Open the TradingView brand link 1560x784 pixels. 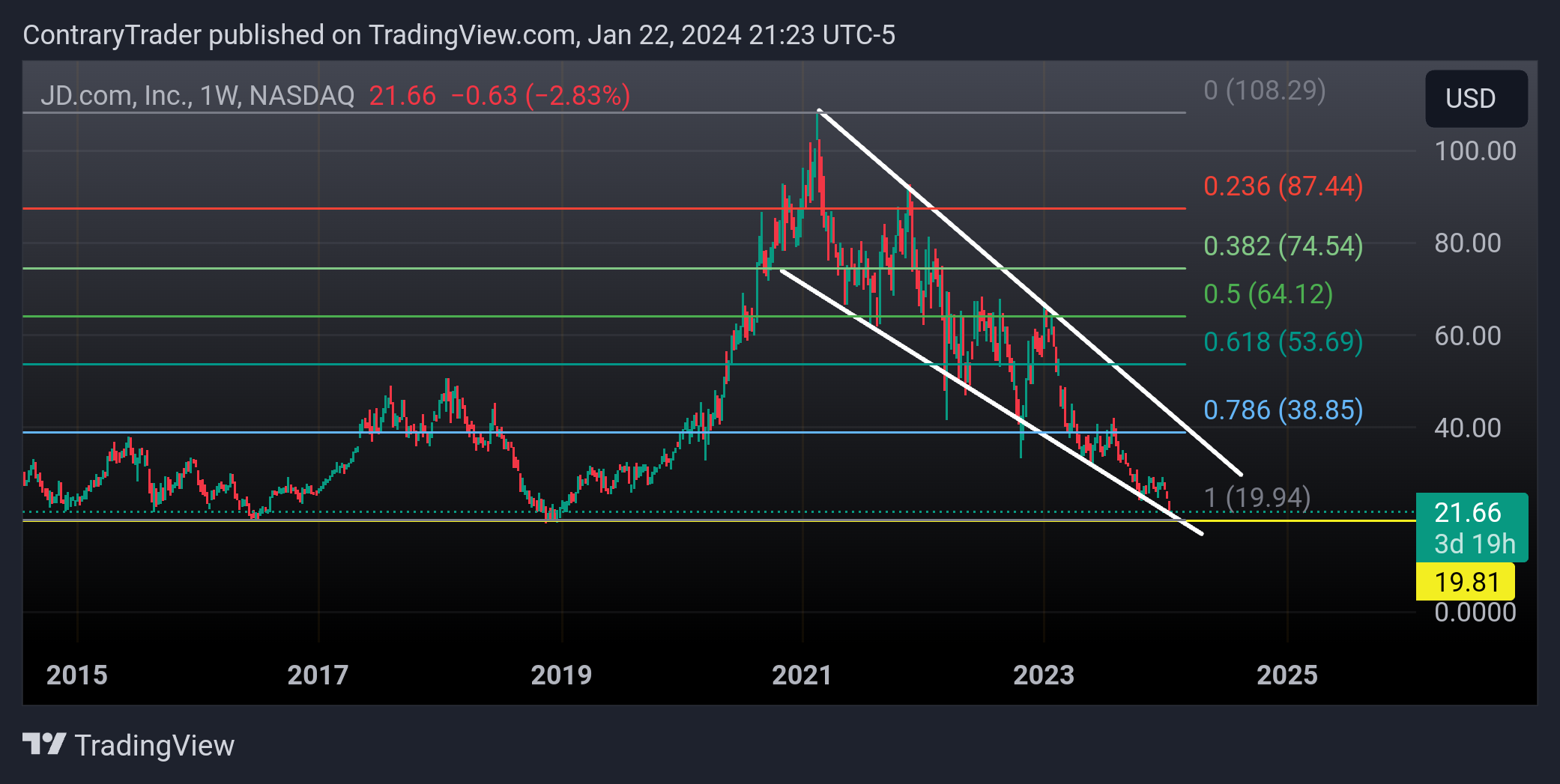(x=128, y=745)
